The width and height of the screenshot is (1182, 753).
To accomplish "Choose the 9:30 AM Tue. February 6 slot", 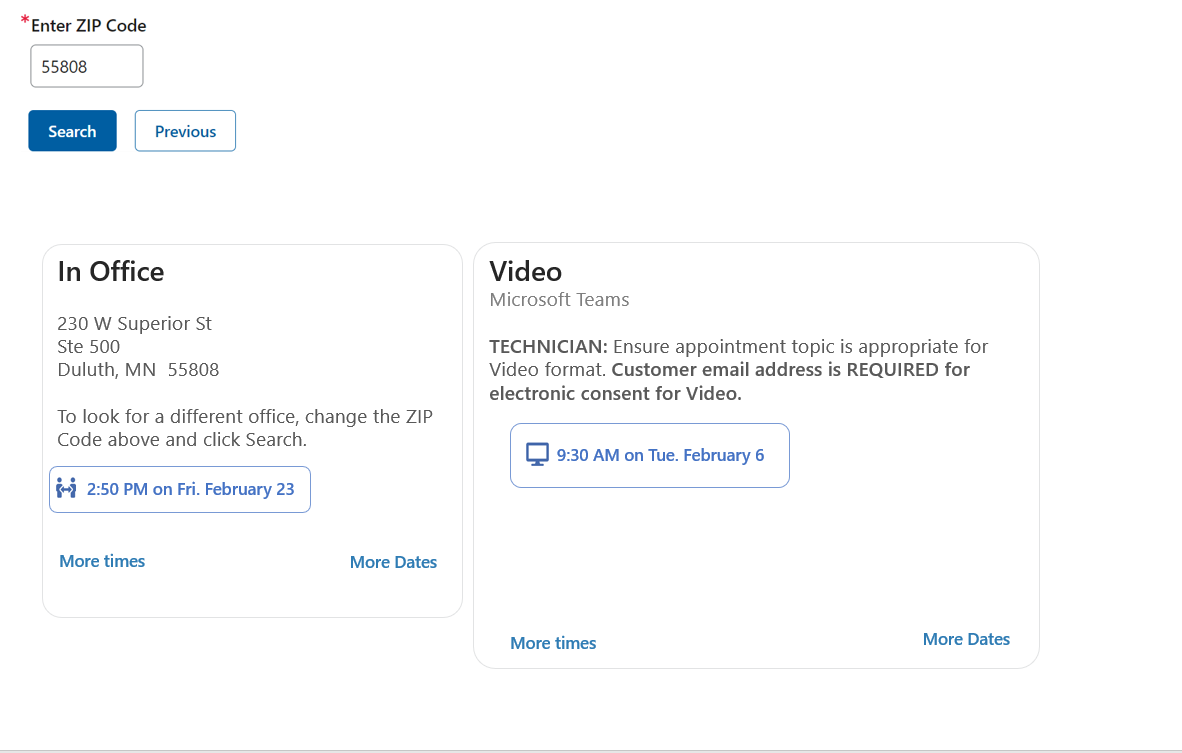I will click(x=660, y=455).
